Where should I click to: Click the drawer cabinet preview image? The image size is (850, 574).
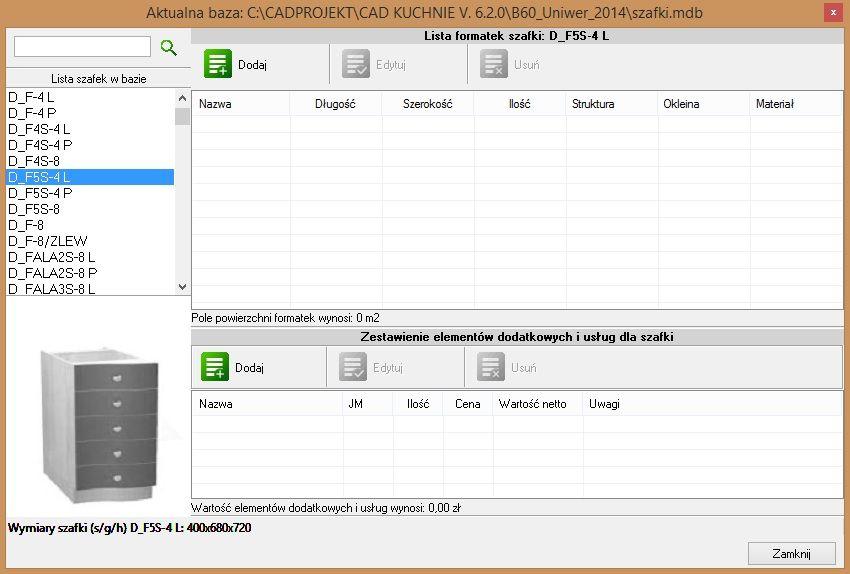[99, 424]
